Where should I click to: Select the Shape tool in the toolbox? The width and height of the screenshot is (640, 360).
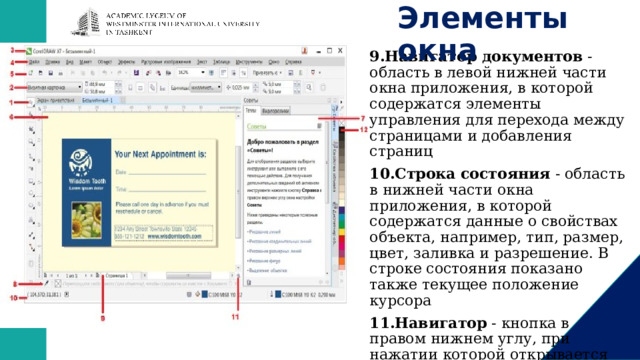tap(31, 116)
